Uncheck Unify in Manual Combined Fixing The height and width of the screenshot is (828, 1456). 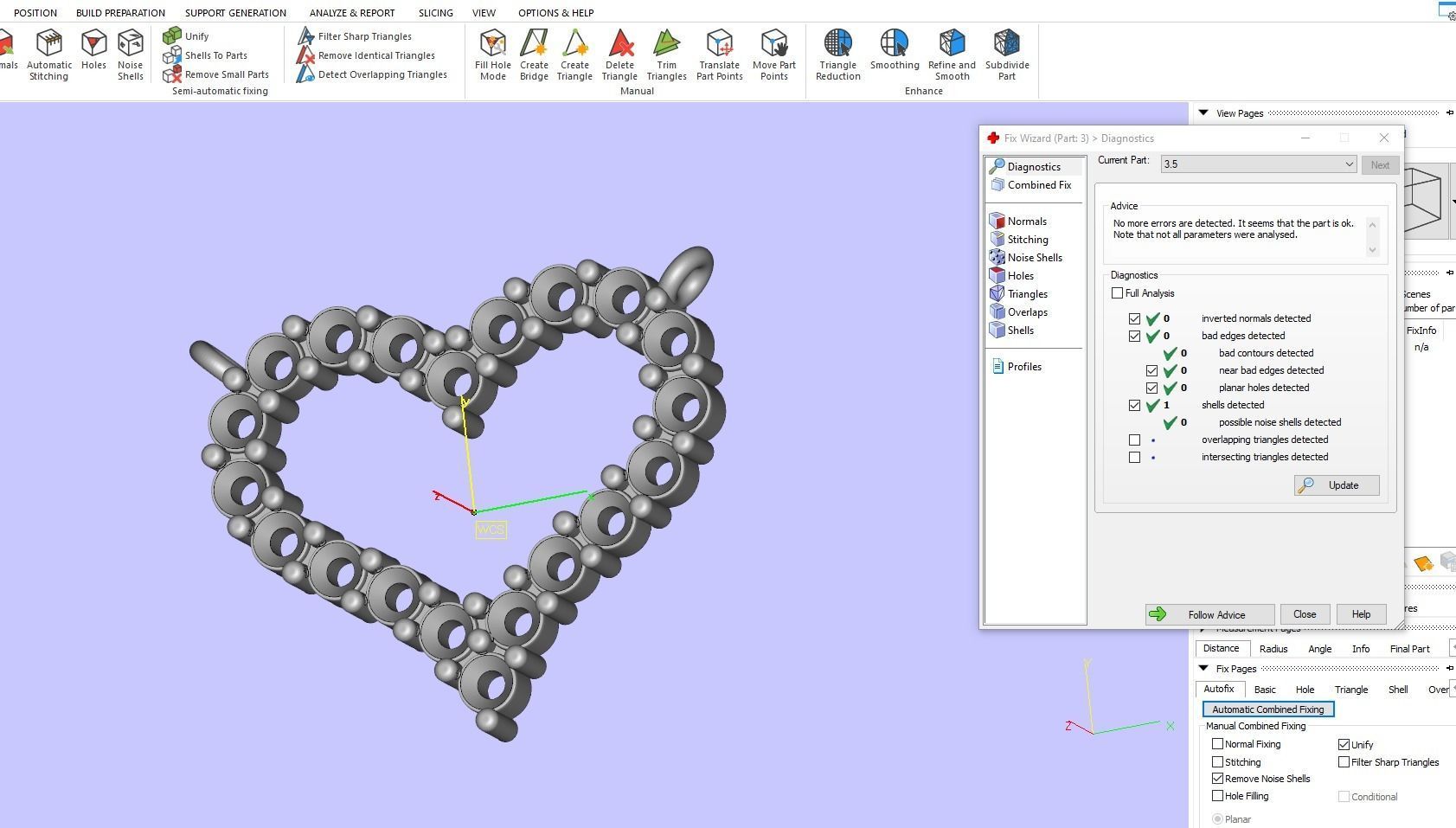point(1344,744)
